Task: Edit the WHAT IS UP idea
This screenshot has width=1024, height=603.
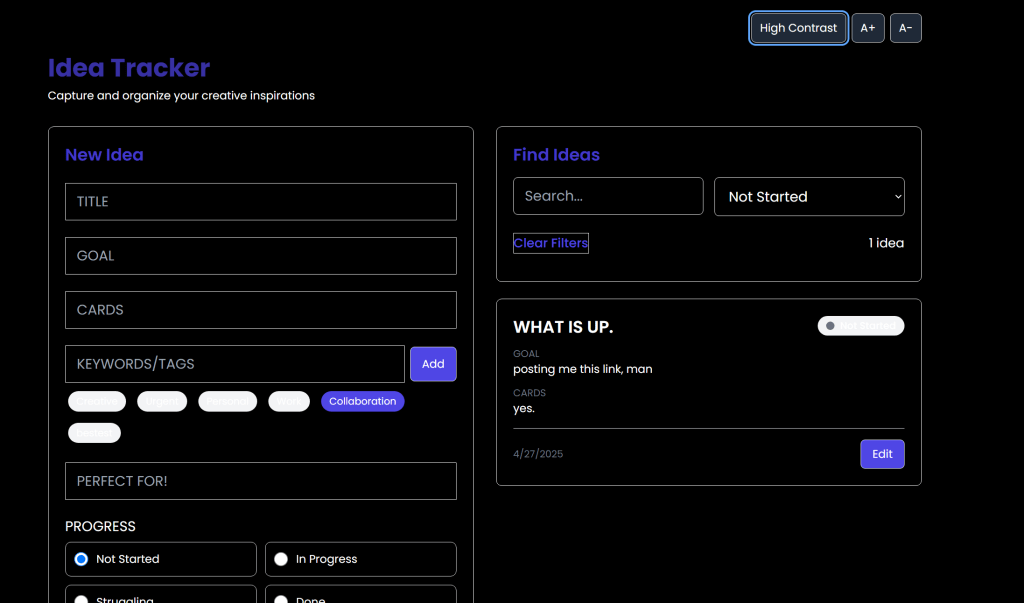Action: (881, 454)
